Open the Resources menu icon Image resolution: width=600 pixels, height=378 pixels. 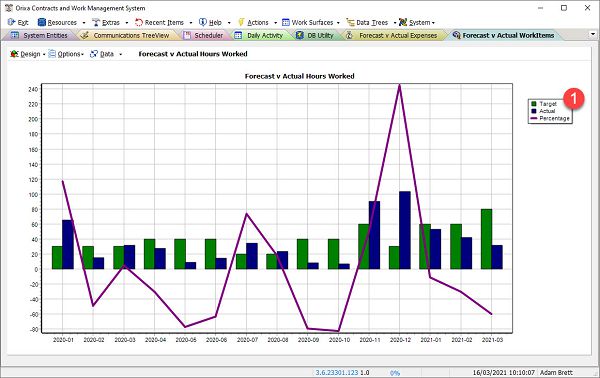42,22
